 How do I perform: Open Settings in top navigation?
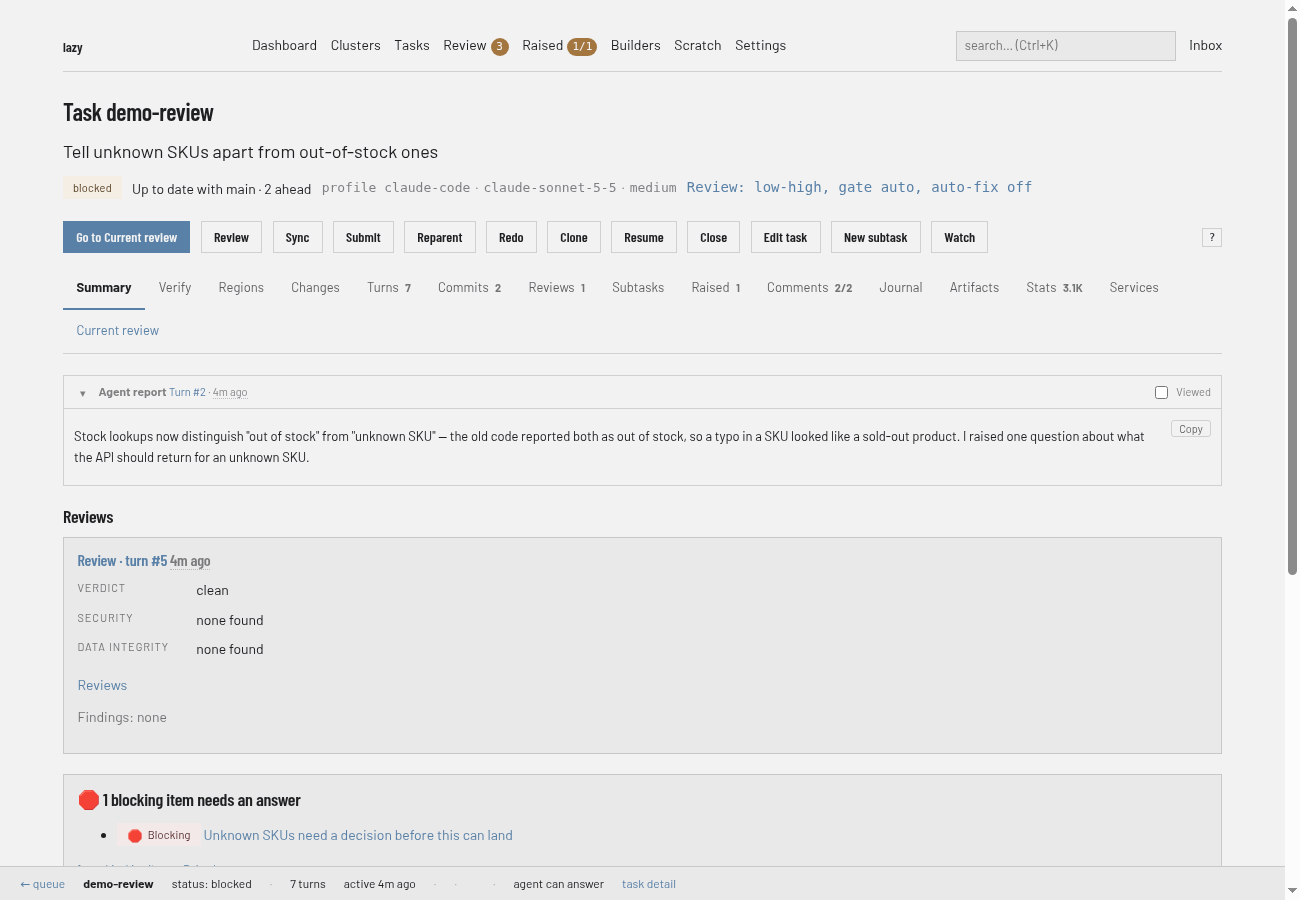click(760, 45)
